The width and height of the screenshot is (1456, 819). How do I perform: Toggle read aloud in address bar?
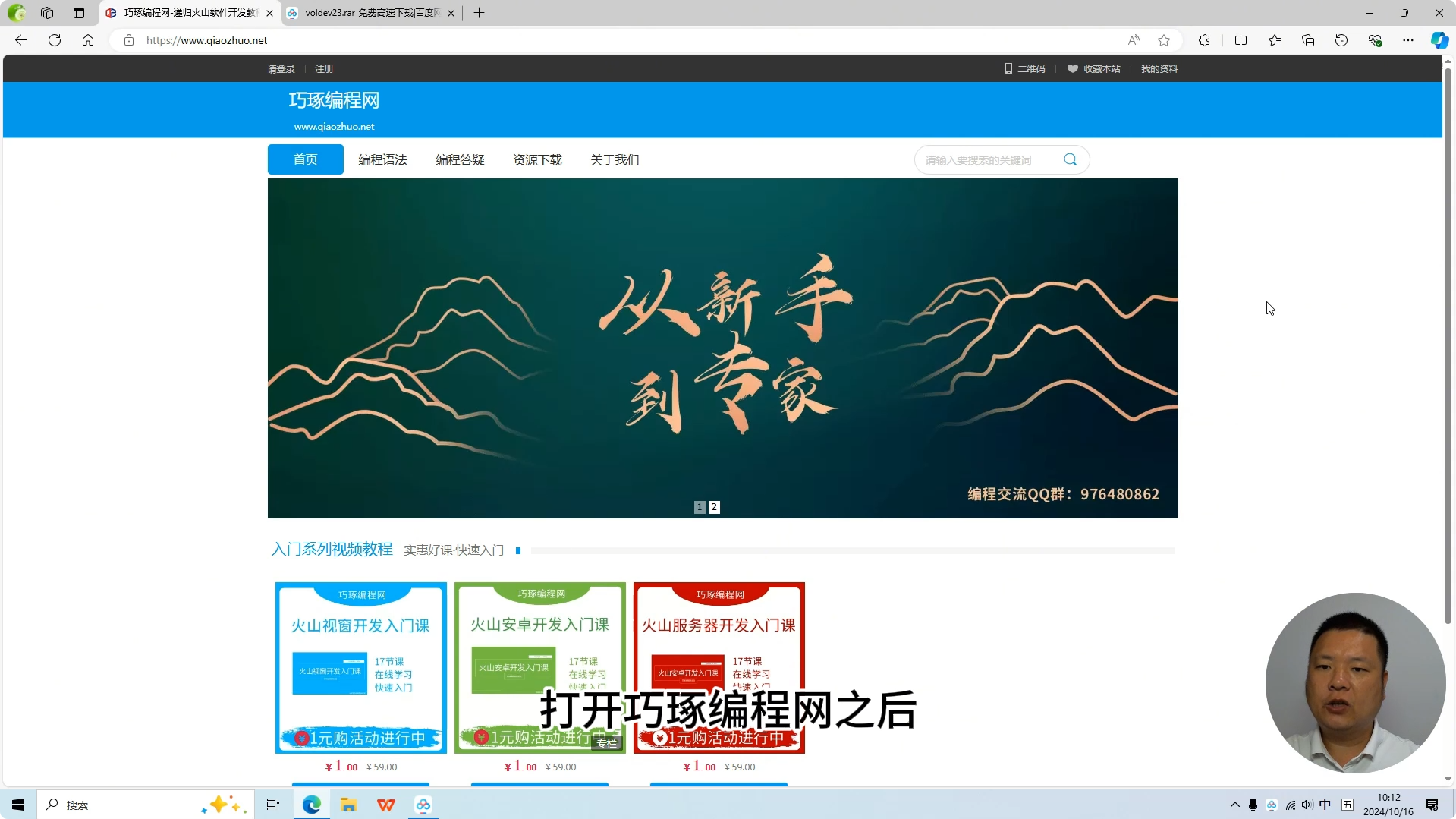pyautogui.click(x=1134, y=40)
